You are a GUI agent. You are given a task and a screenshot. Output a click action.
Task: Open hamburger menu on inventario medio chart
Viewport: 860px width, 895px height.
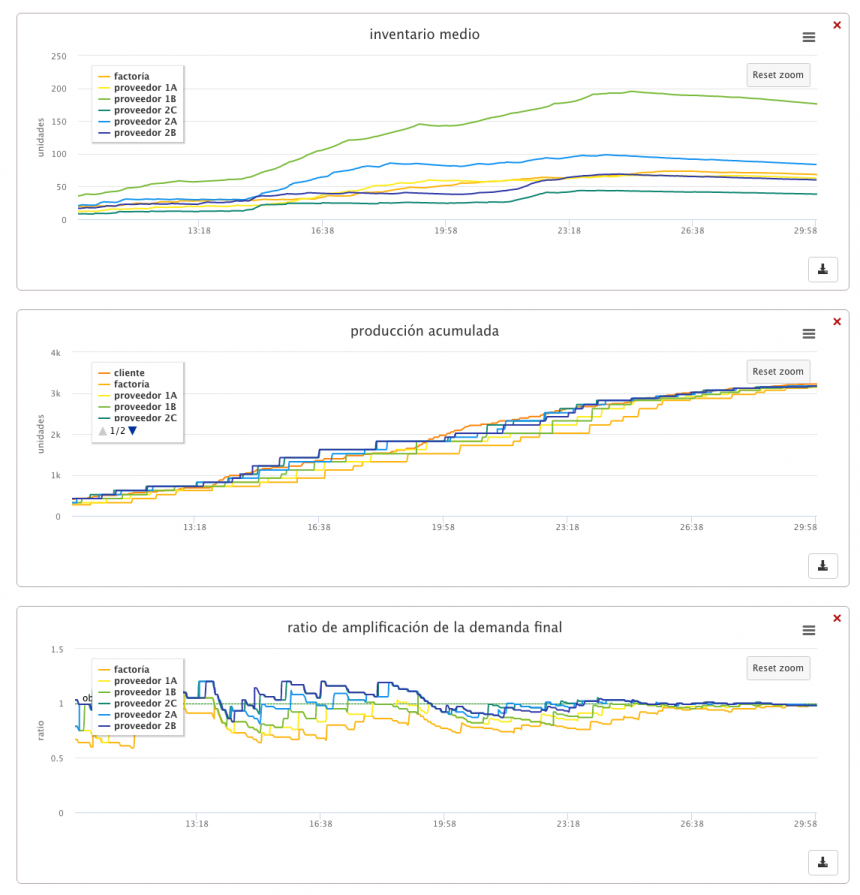pyautogui.click(x=808, y=37)
